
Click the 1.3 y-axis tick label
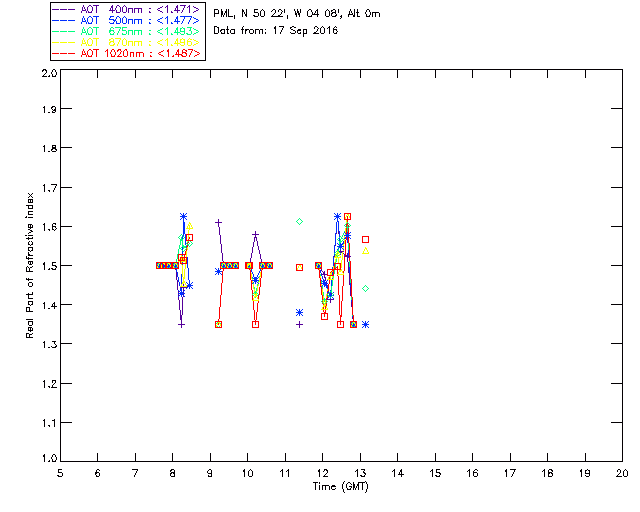pyautogui.click(x=49, y=344)
